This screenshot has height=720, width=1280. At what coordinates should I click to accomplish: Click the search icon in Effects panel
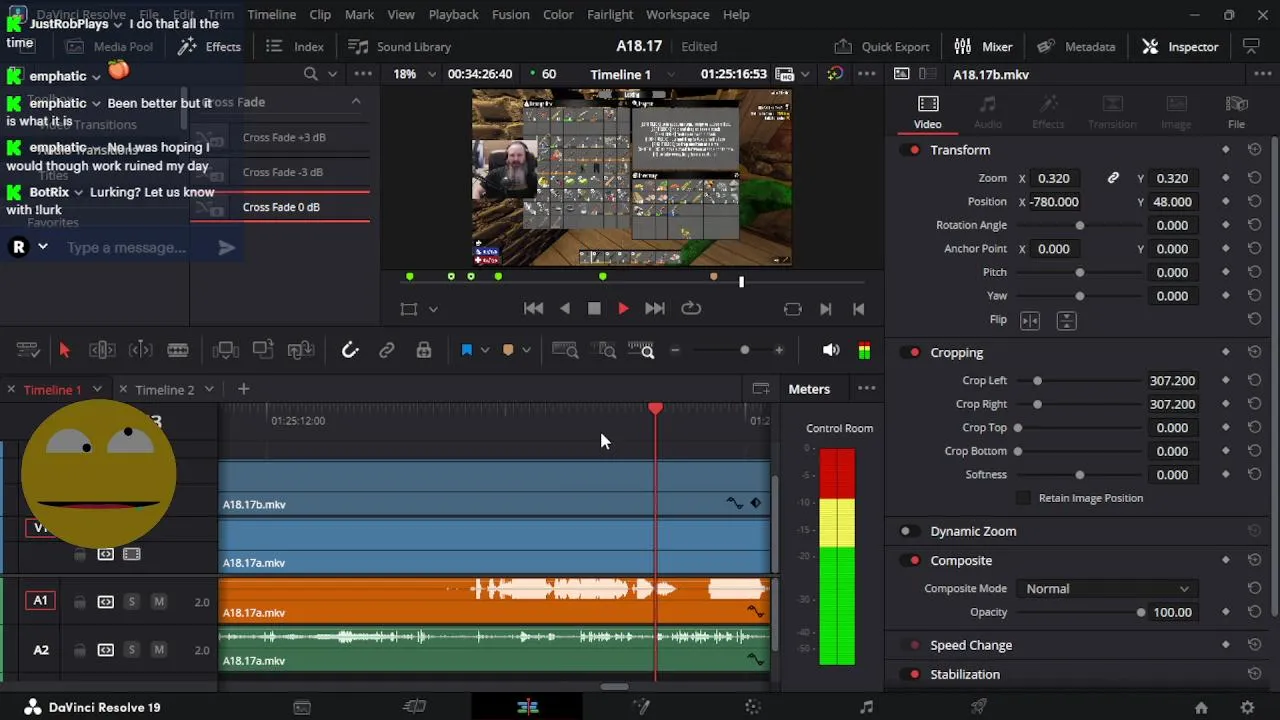(311, 74)
